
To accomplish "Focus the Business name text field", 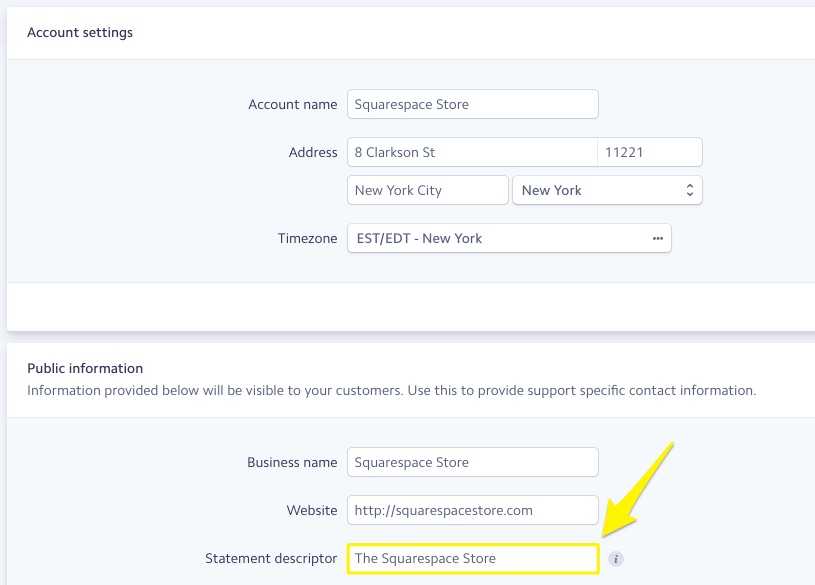I will coord(472,462).
